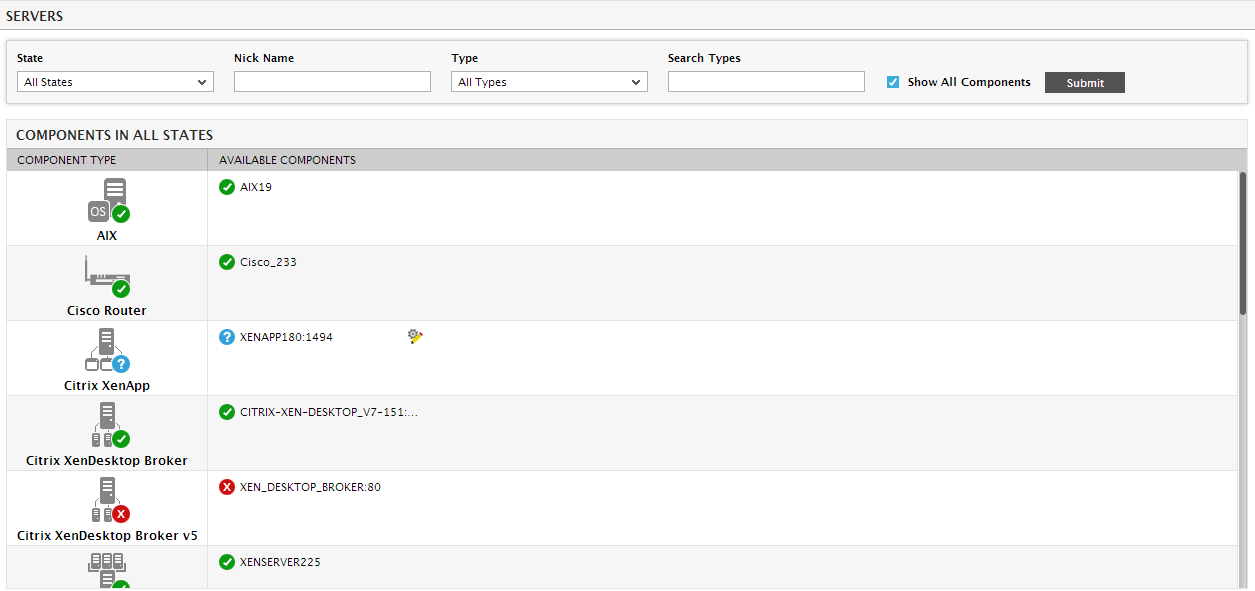The width and height of the screenshot is (1255, 591).
Task: Open the Cisco_233 component
Action: click(x=268, y=262)
